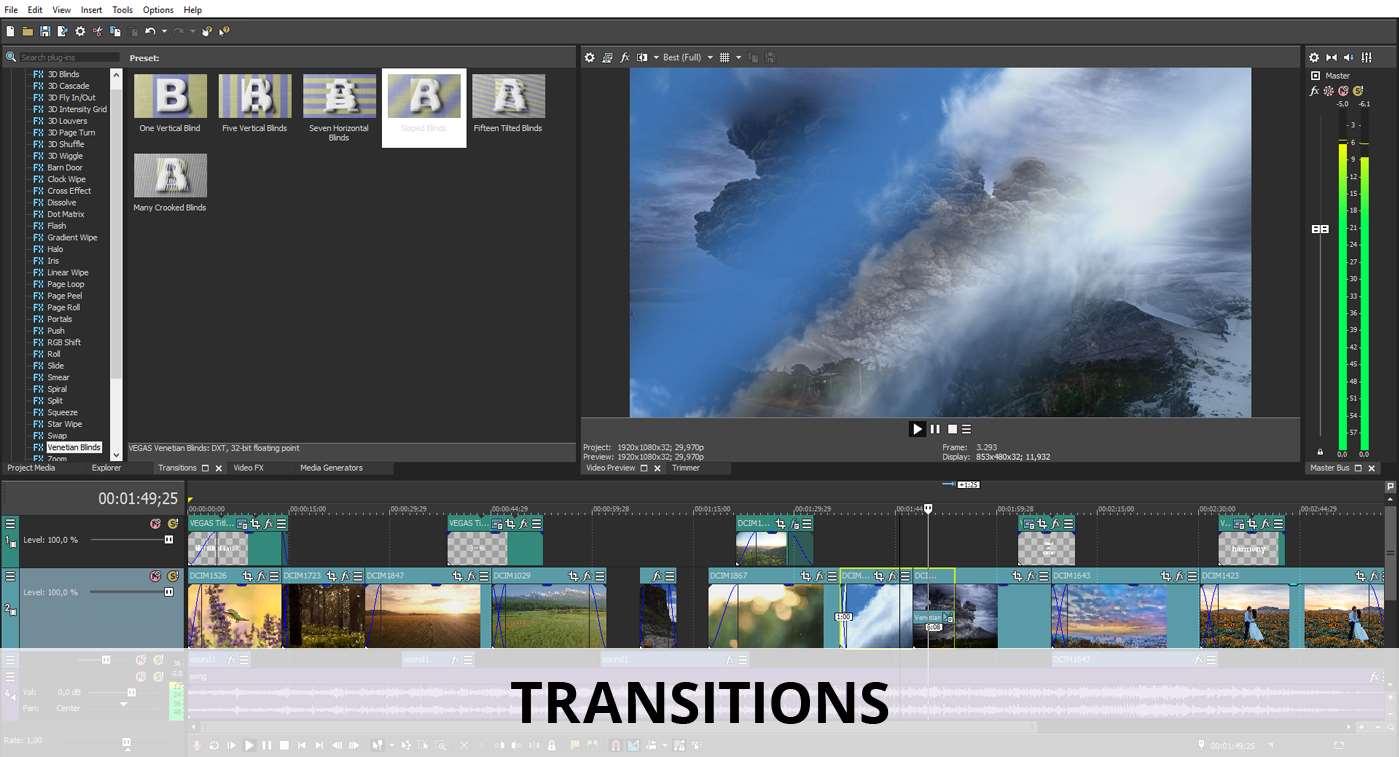Close the Transitions window tab

[x=219, y=468]
